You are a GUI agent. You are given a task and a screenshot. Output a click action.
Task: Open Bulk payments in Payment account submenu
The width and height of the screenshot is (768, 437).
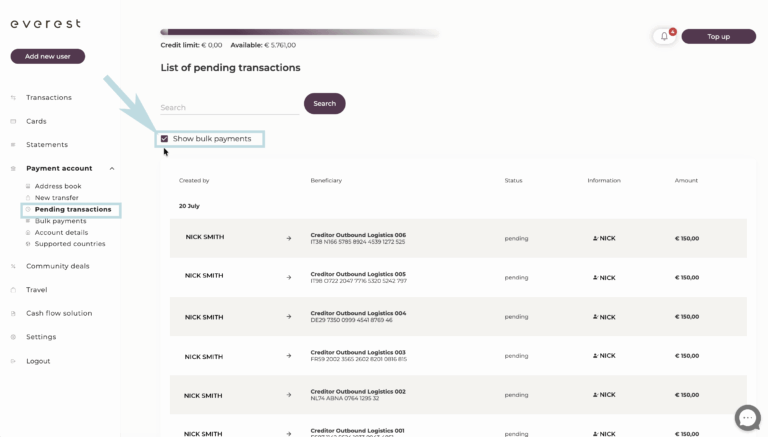click(60, 221)
